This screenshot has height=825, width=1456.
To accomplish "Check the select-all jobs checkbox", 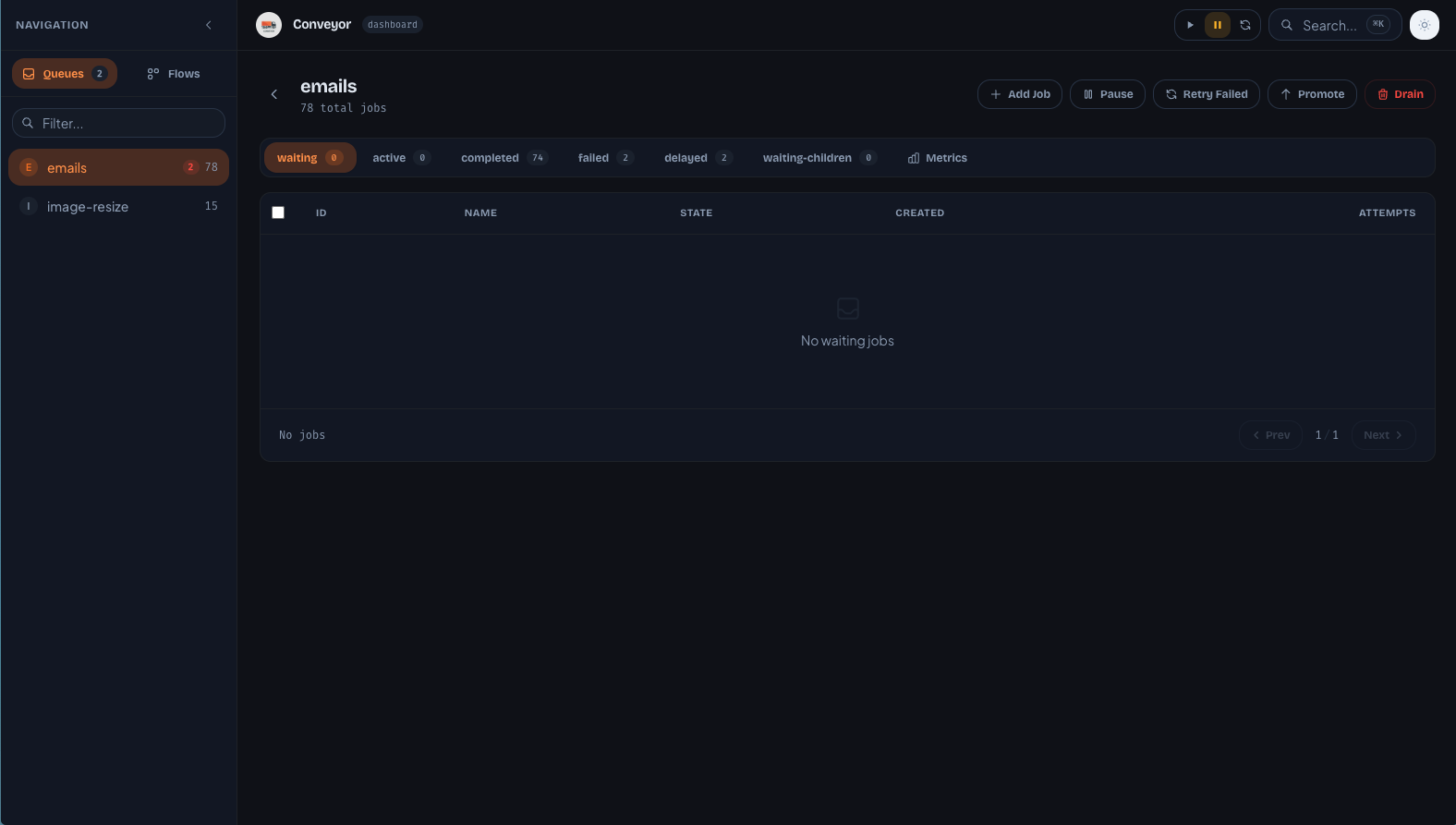I will 278,212.
